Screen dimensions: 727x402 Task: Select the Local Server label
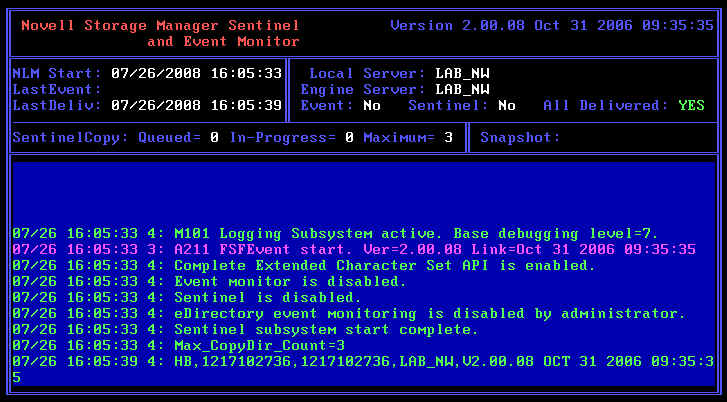click(x=367, y=73)
